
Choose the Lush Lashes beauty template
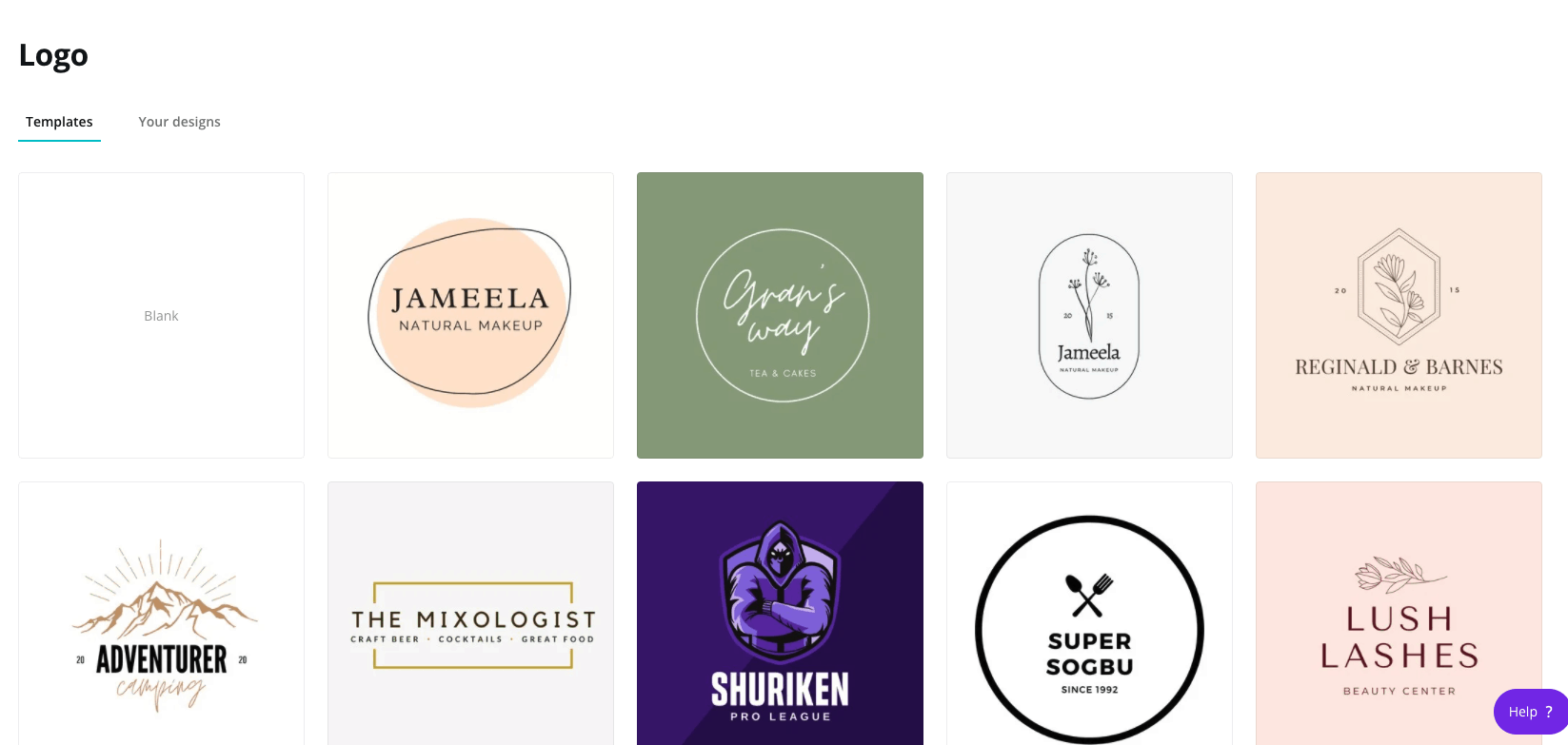coord(1399,614)
